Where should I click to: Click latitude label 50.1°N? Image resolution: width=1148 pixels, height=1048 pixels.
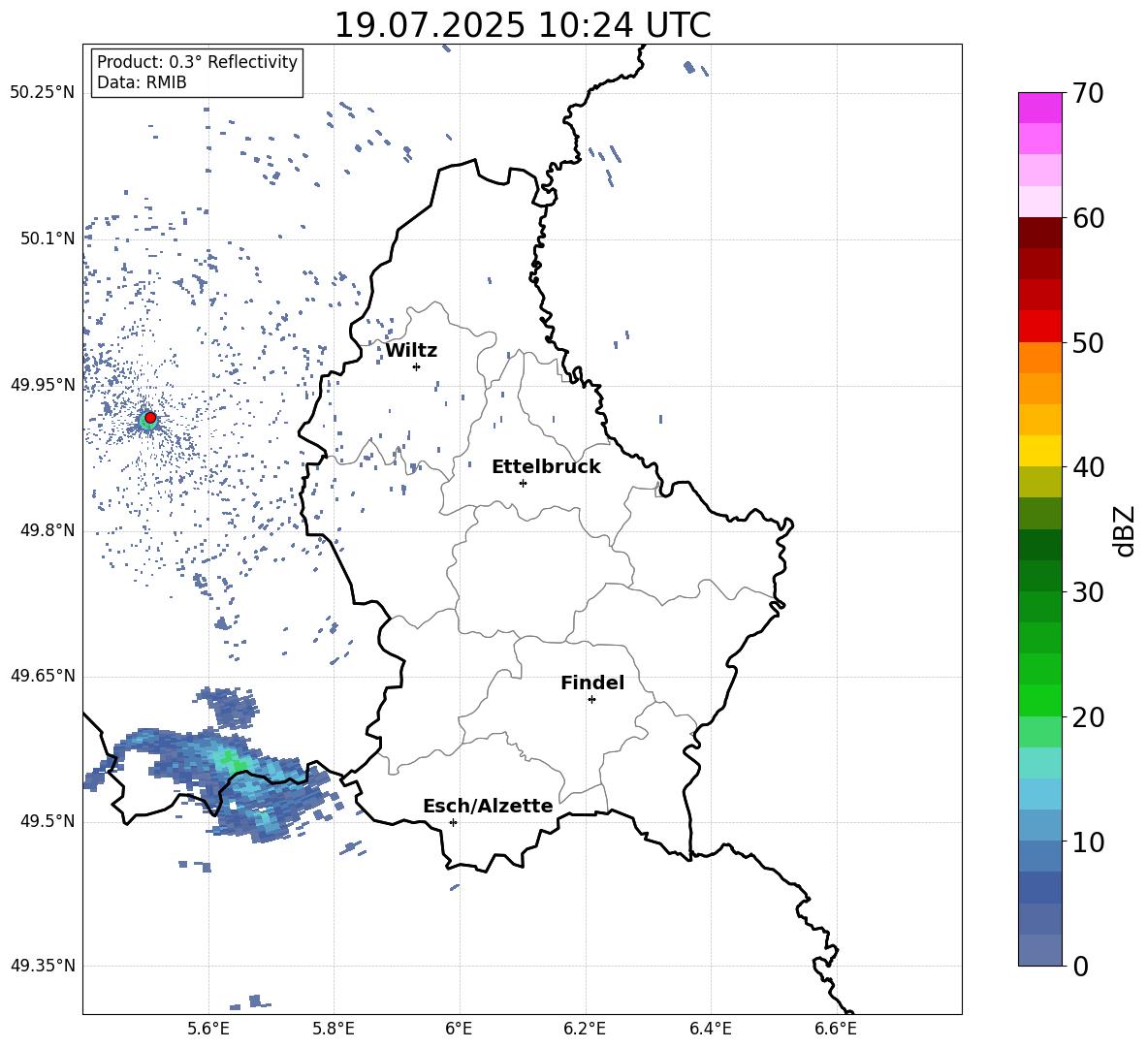[48, 238]
